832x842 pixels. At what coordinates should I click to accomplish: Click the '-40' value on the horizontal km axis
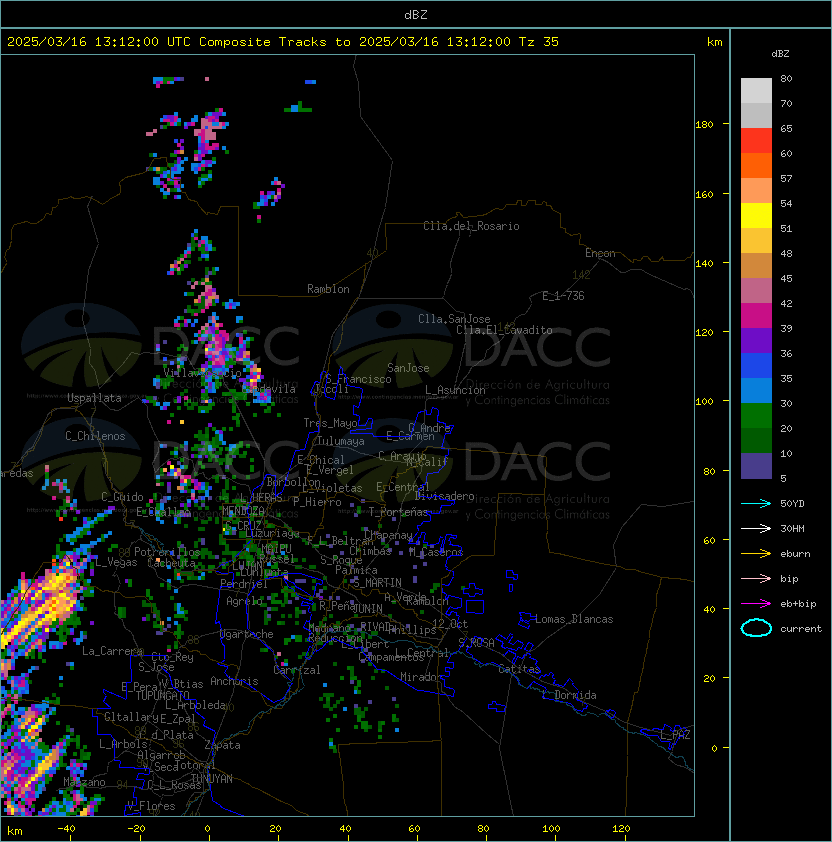66,829
